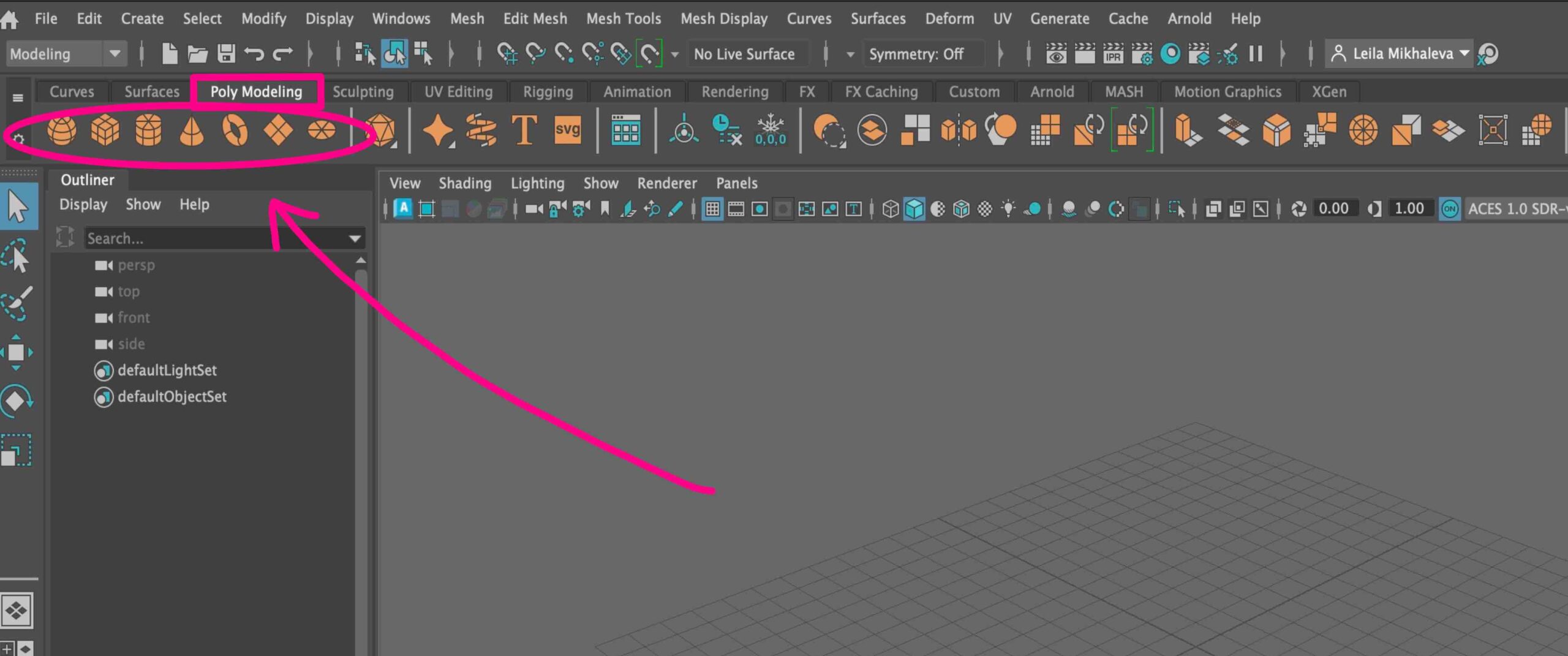The width and height of the screenshot is (1568, 656).
Task: Open the Outliner Show menu
Action: pyautogui.click(x=143, y=205)
